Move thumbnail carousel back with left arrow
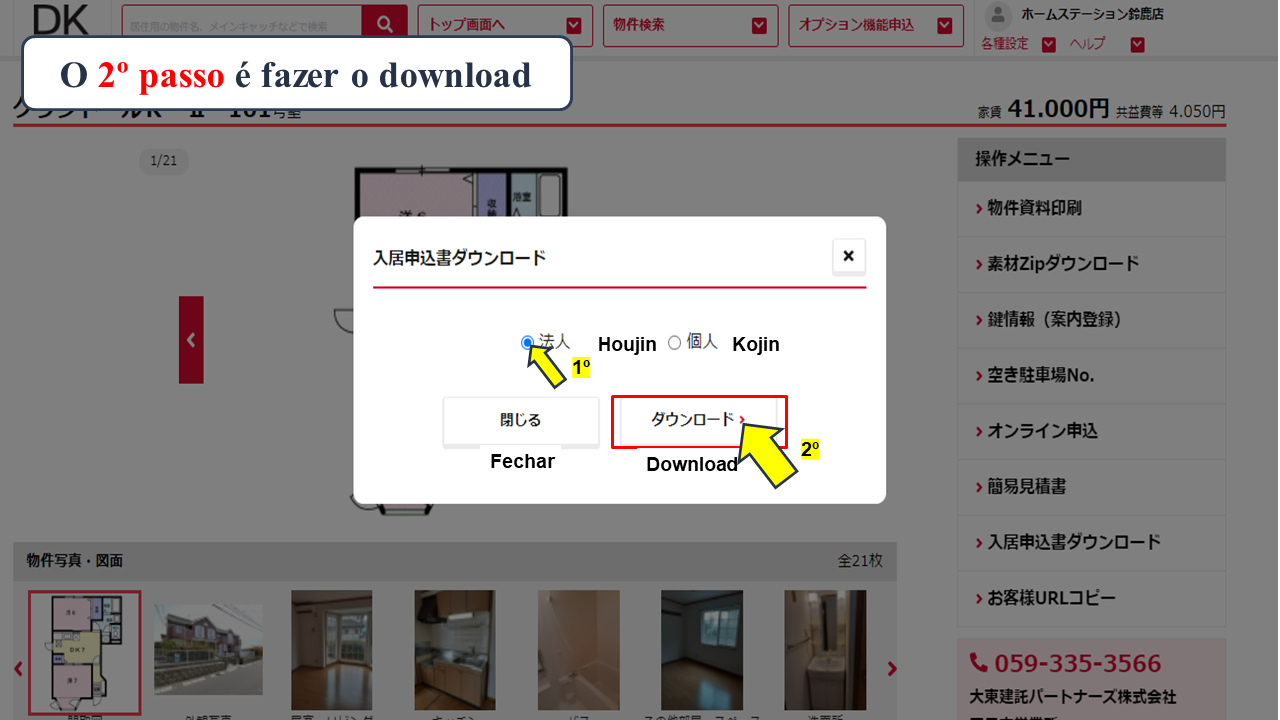 (18, 669)
